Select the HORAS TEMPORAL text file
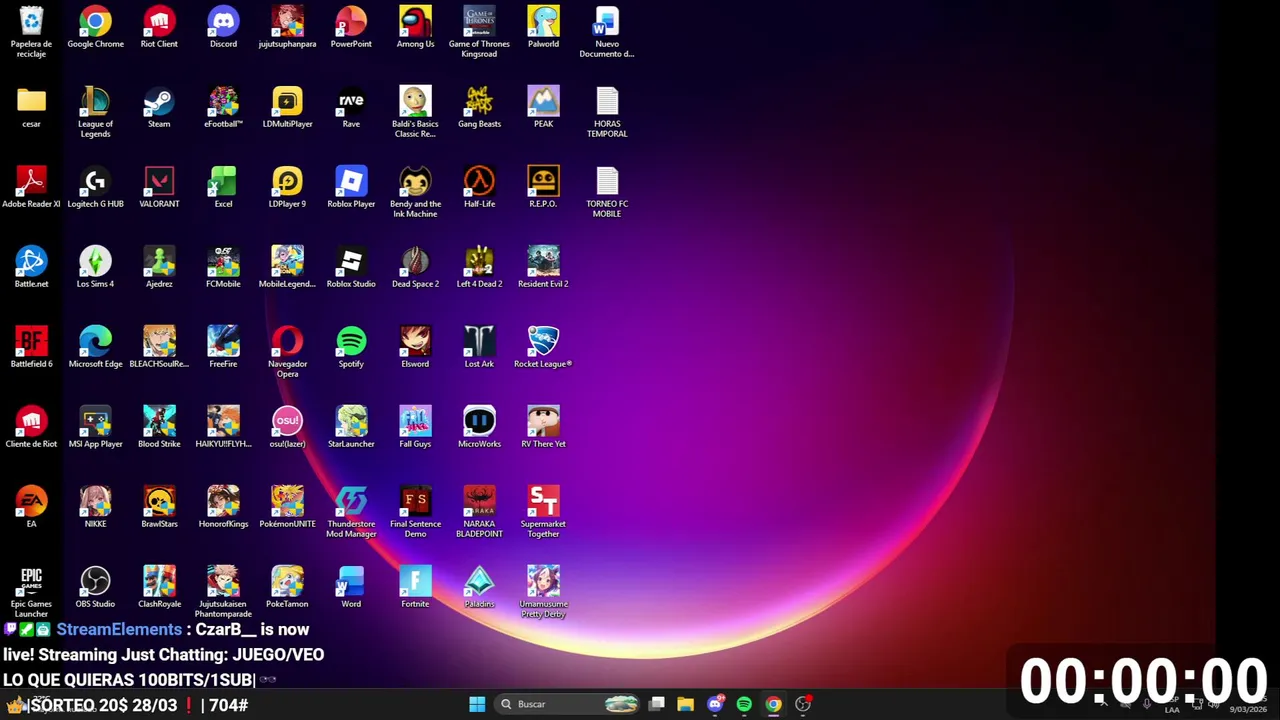The image size is (1280, 720). tap(607, 112)
